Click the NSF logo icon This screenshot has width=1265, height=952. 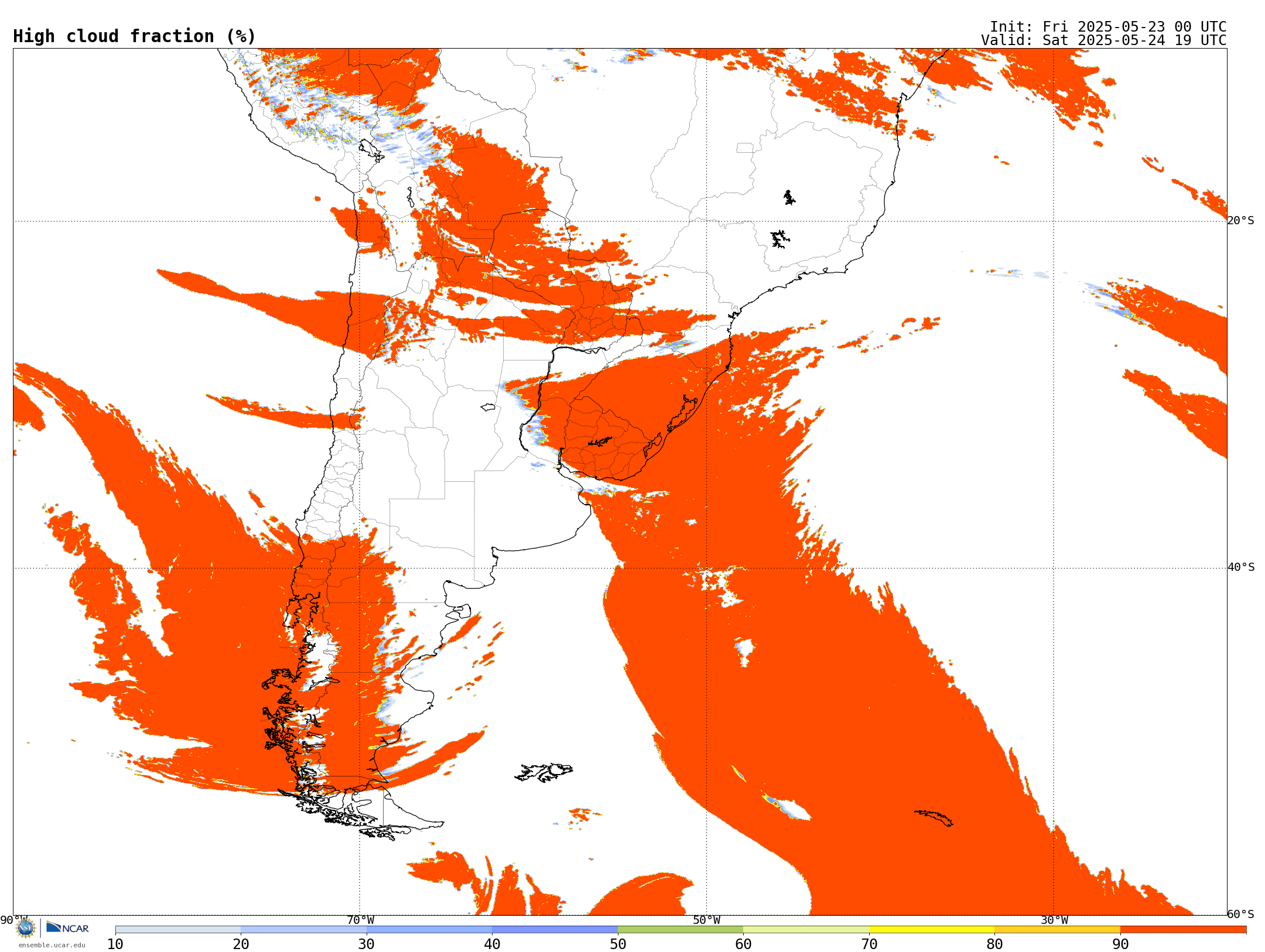tap(25, 928)
